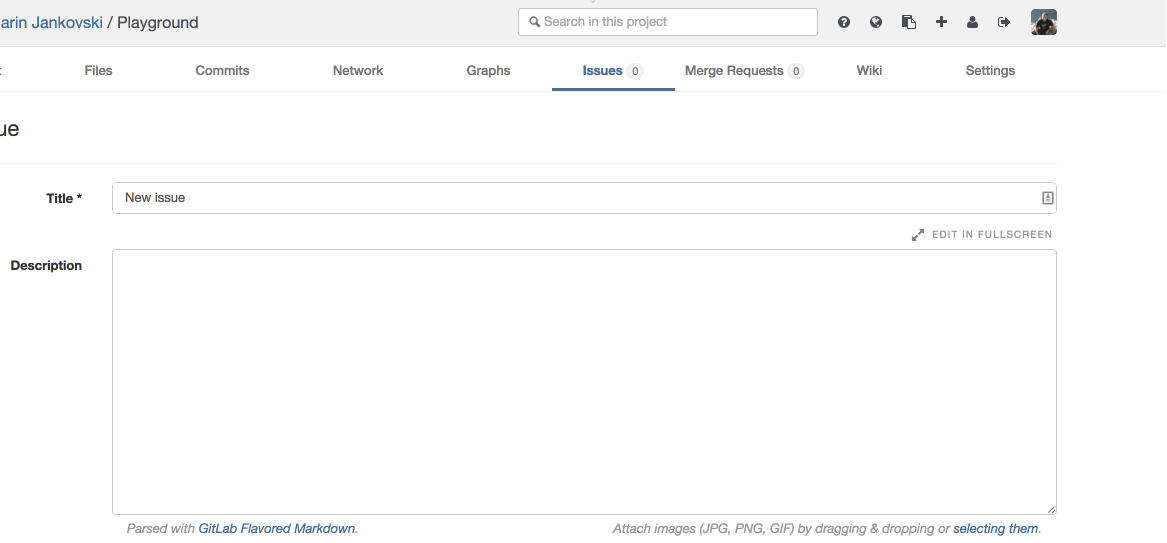Image resolution: width=1167 pixels, height=543 pixels.
Task: Click the globe public area icon
Action: pyautogui.click(x=876, y=22)
